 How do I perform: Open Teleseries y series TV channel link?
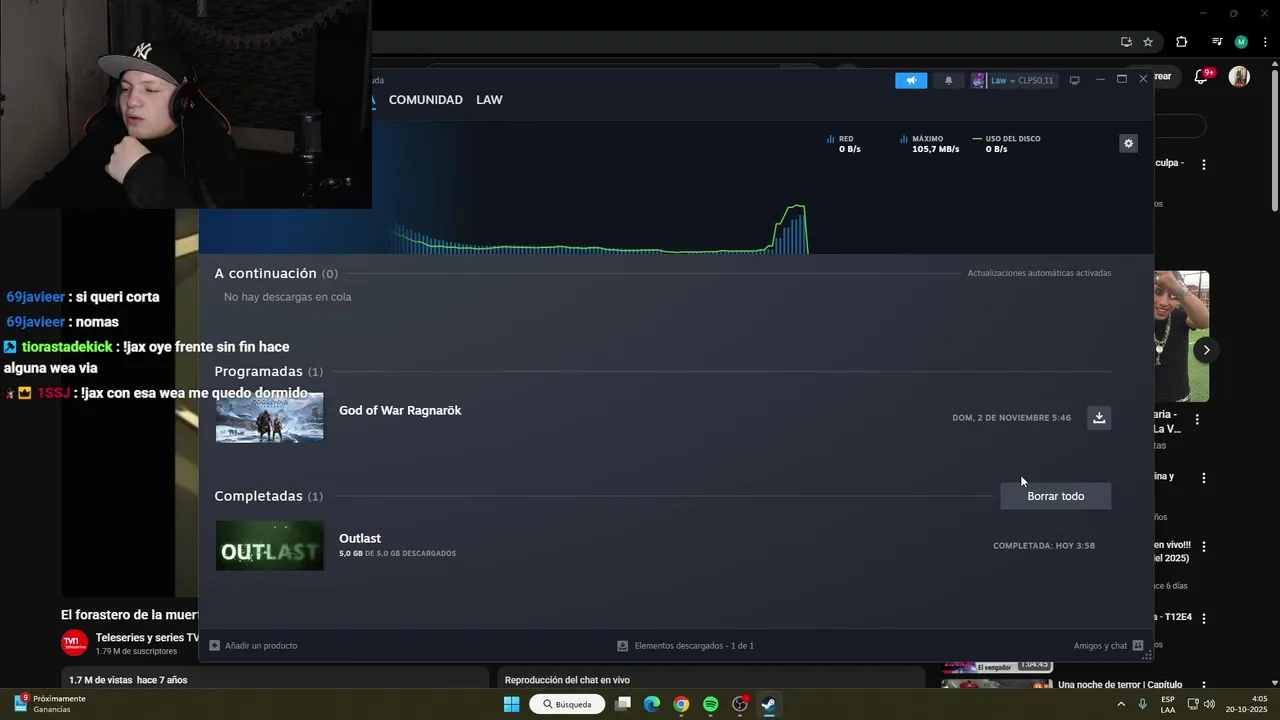(x=147, y=638)
